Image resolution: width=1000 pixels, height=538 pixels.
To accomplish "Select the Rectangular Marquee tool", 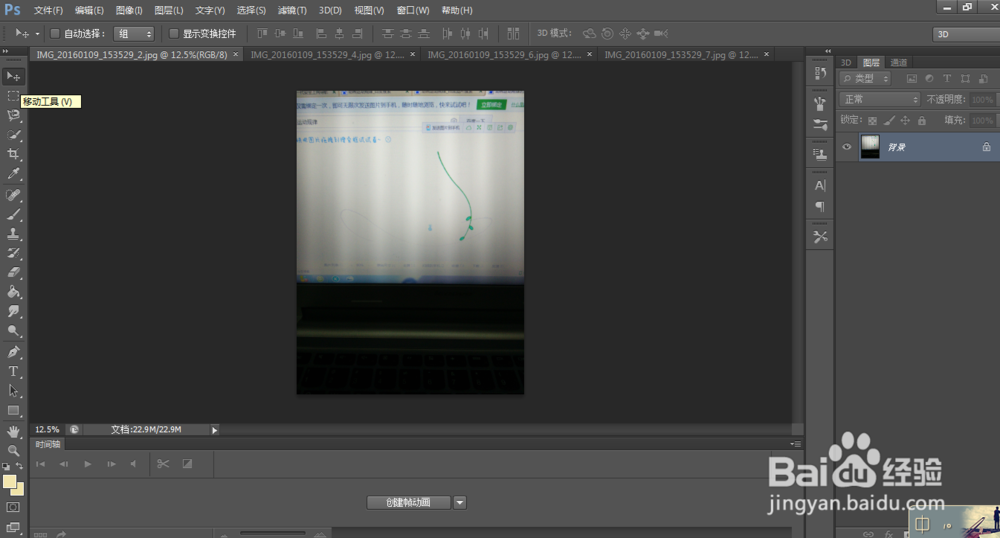I will (13, 96).
